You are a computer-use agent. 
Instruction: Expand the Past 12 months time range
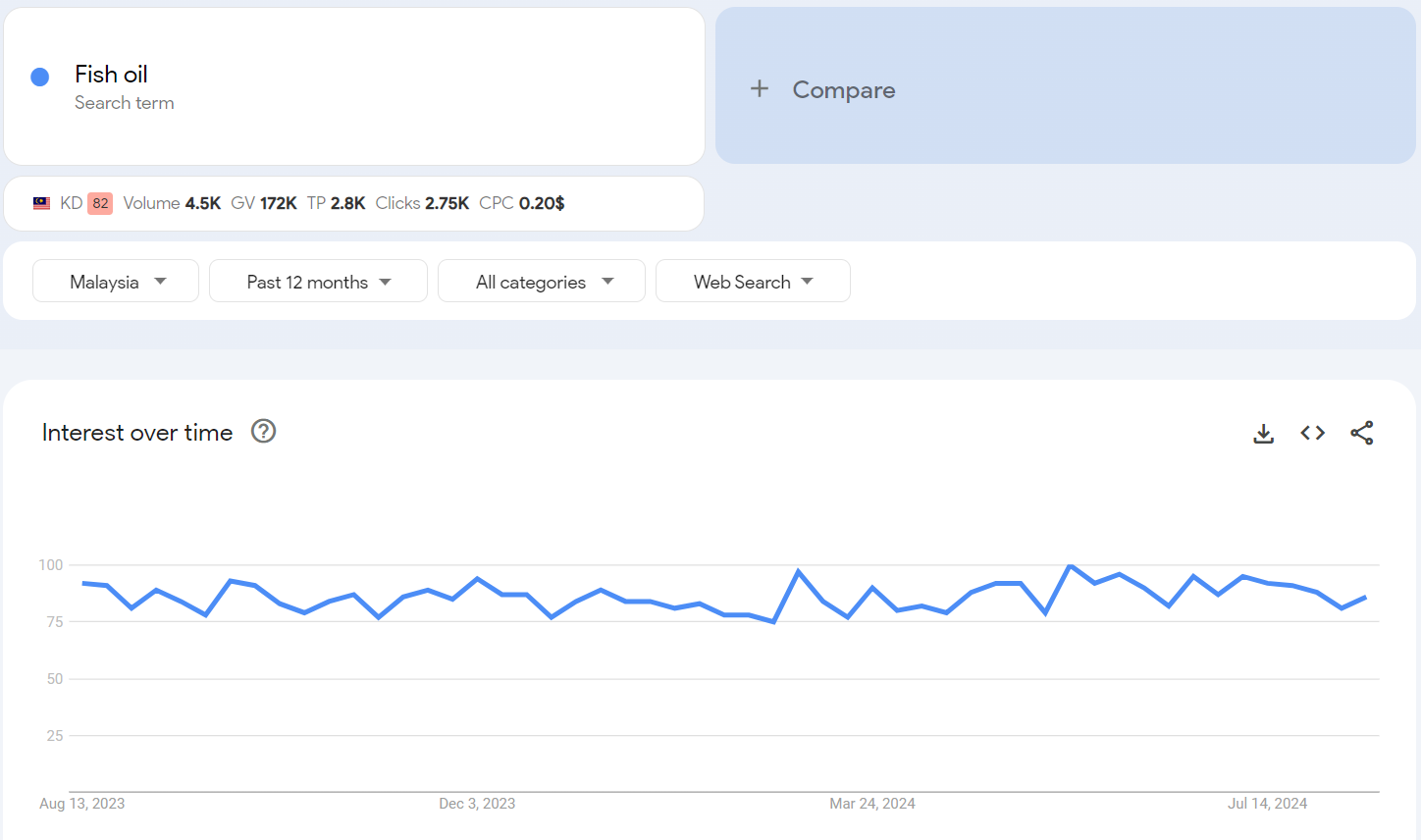point(318,282)
